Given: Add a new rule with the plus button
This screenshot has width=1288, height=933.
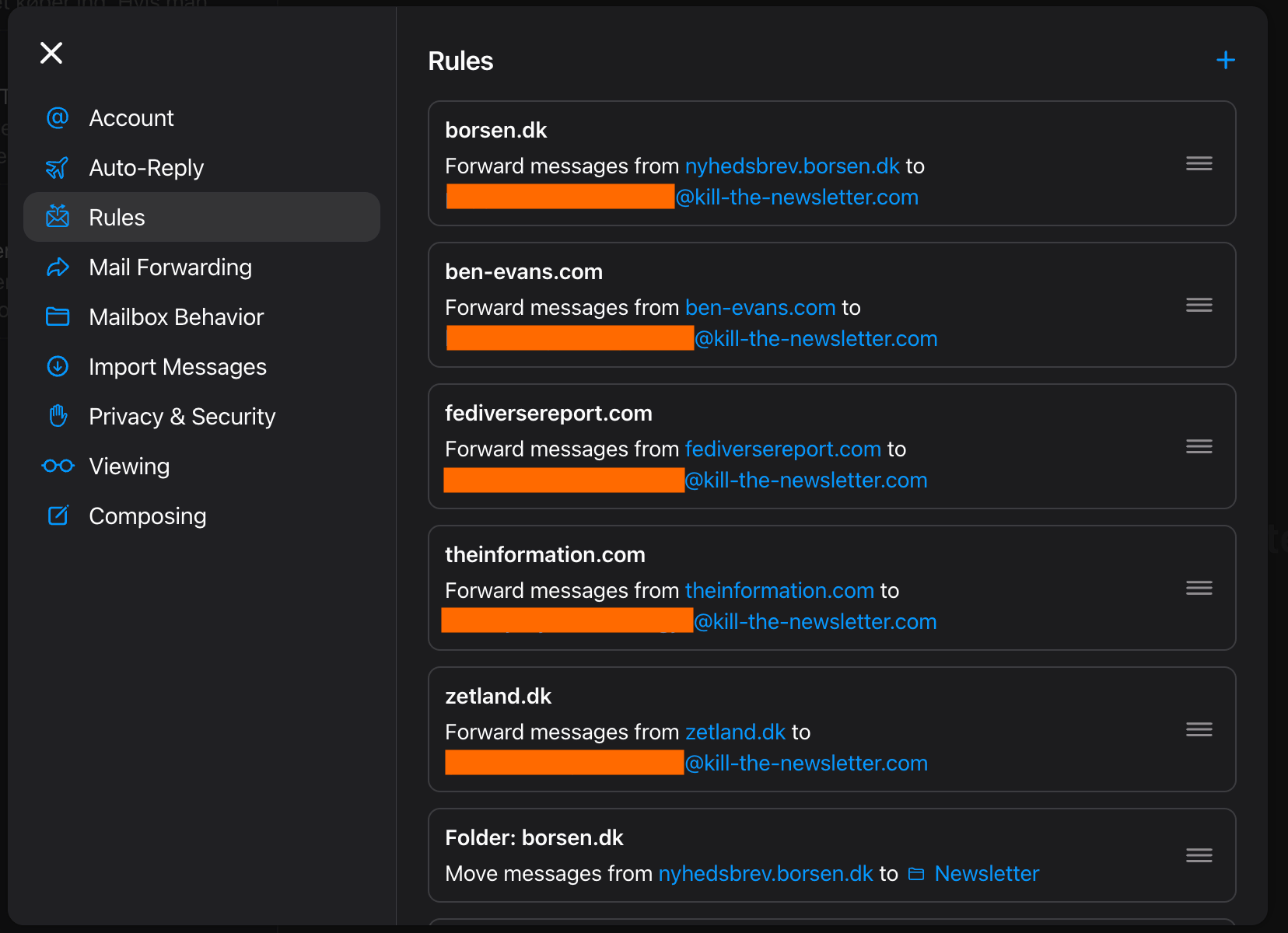Looking at the screenshot, I should point(1225,59).
